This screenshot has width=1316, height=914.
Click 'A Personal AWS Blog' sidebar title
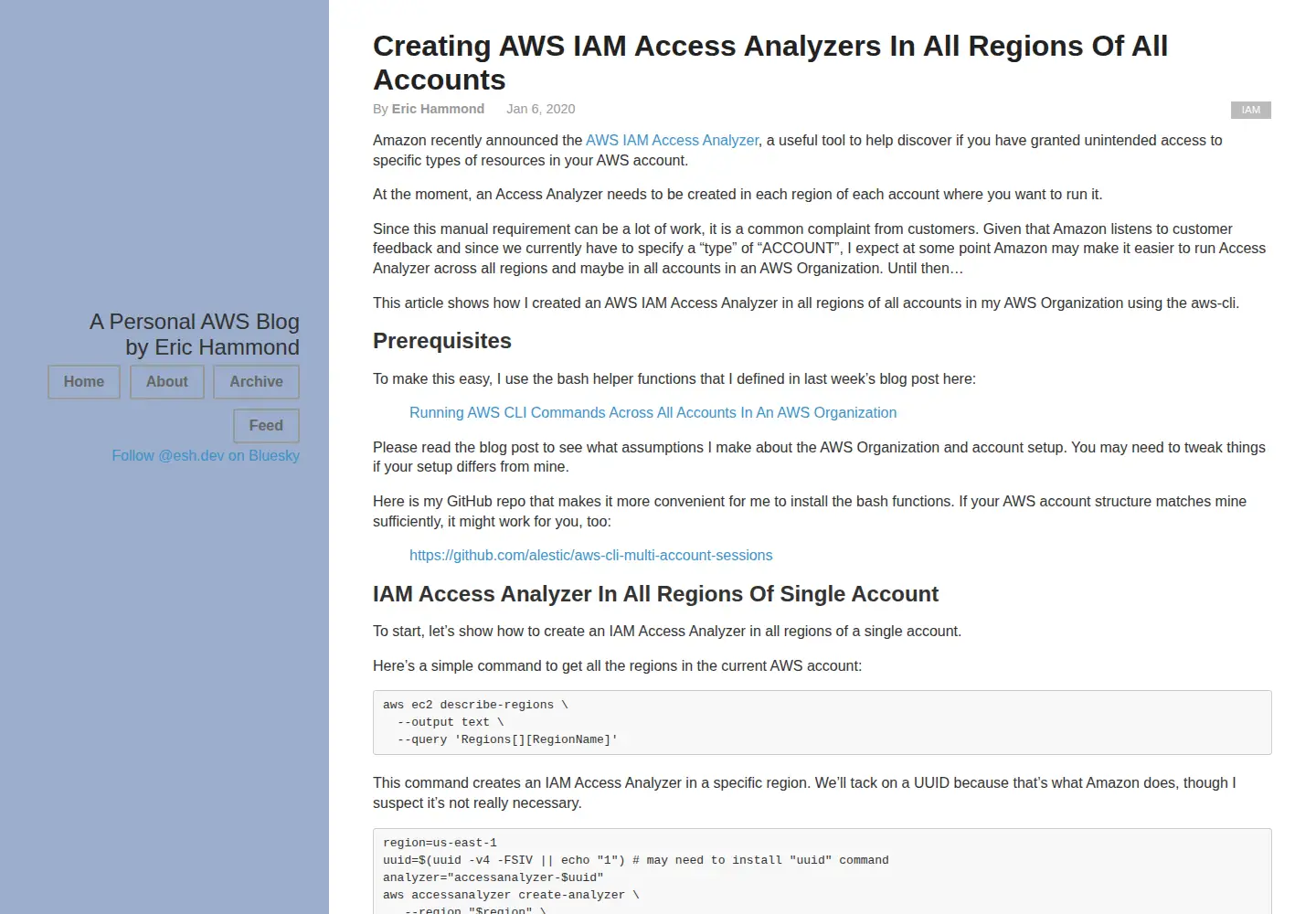(x=195, y=322)
